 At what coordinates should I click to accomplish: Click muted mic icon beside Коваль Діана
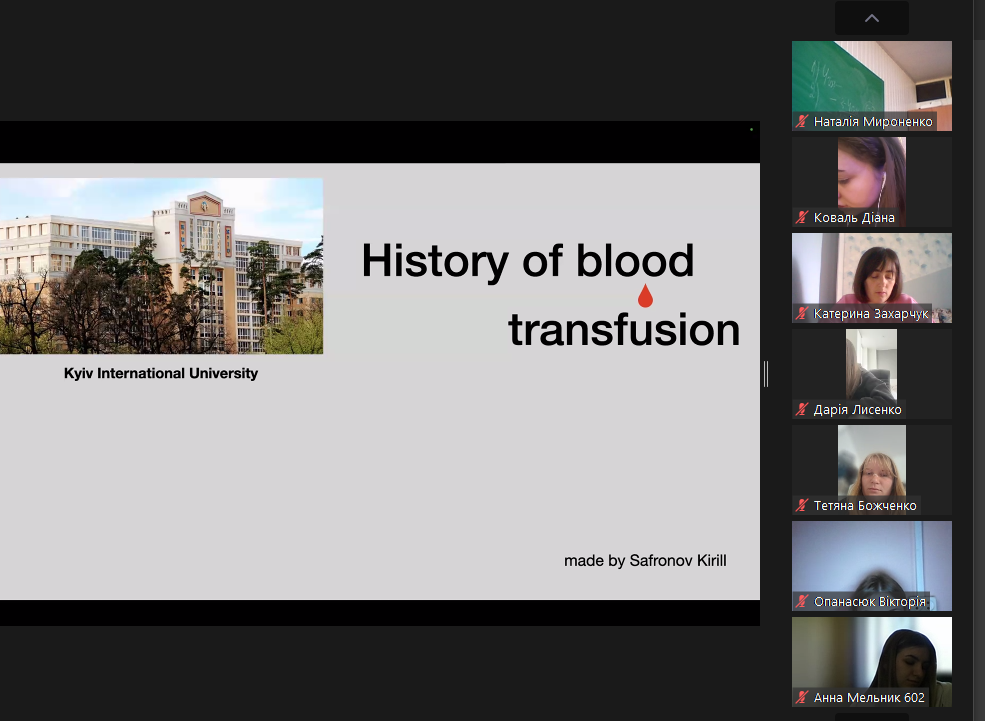(x=802, y=217)
